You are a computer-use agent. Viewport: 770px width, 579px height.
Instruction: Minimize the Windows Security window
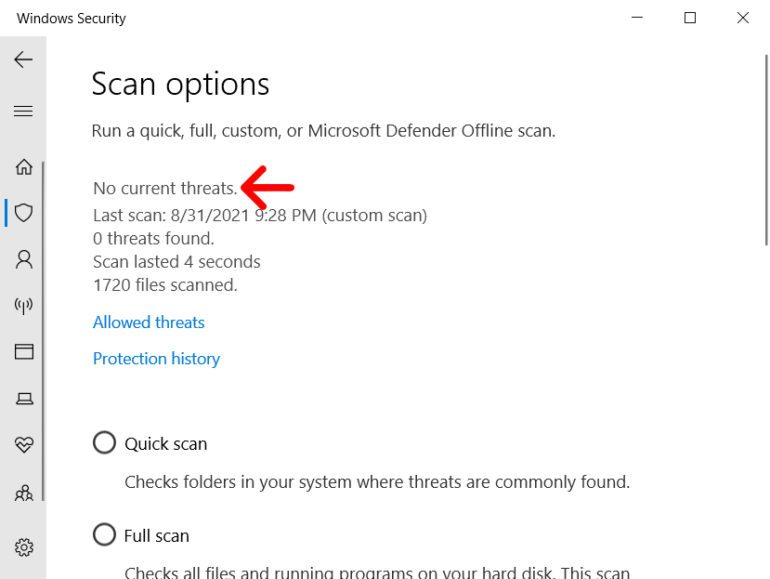click(637, 18)
